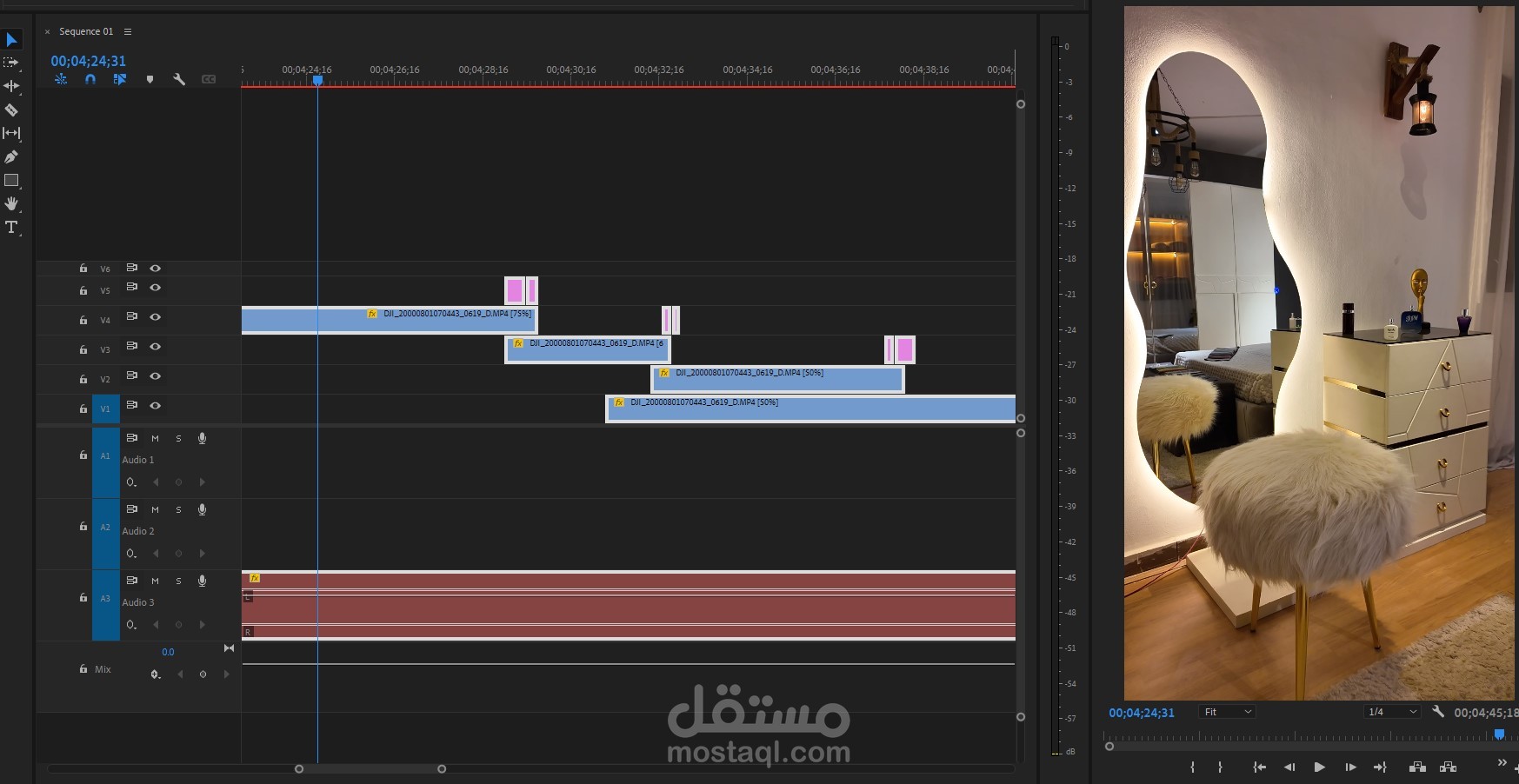Mute the Audio 3 track

coord(155,581)
